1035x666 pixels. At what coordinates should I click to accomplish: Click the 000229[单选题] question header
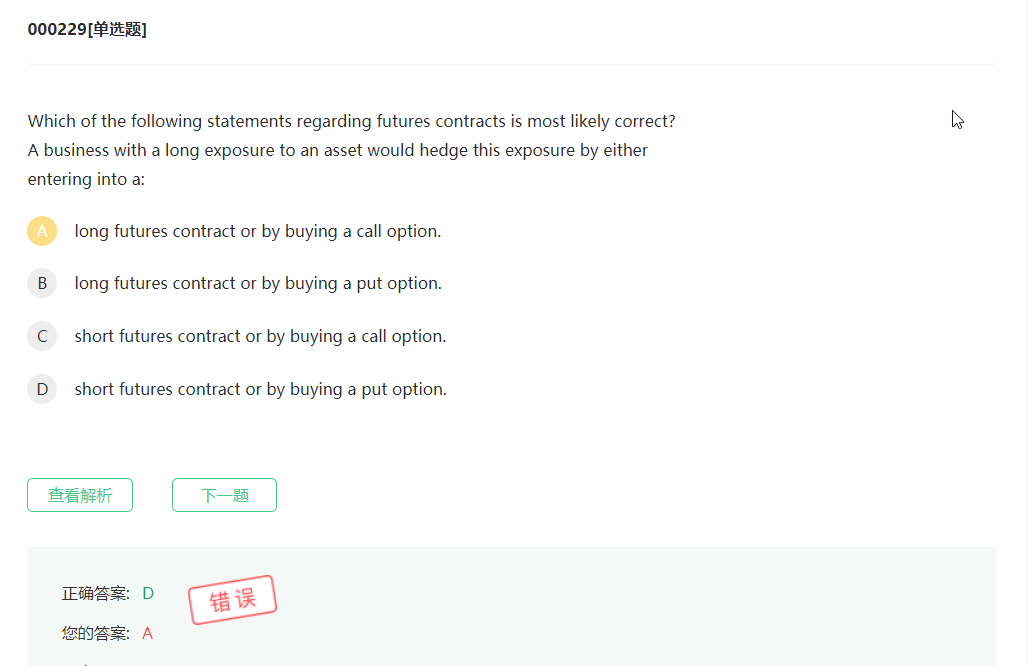point(87,30)
